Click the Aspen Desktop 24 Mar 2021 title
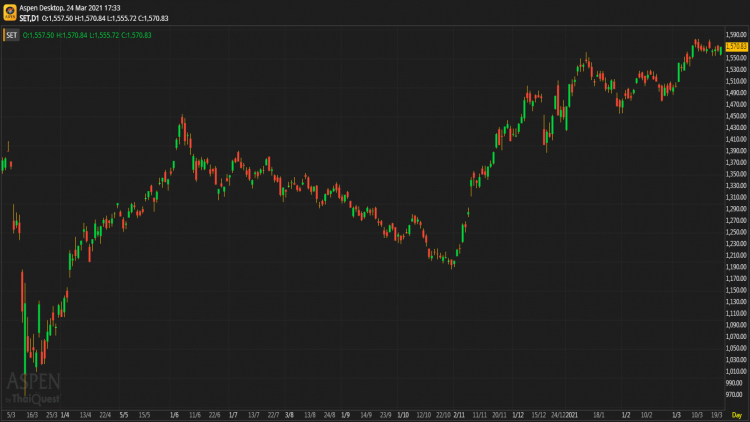Viewport: 750px width, 422px height. point(70,8)
